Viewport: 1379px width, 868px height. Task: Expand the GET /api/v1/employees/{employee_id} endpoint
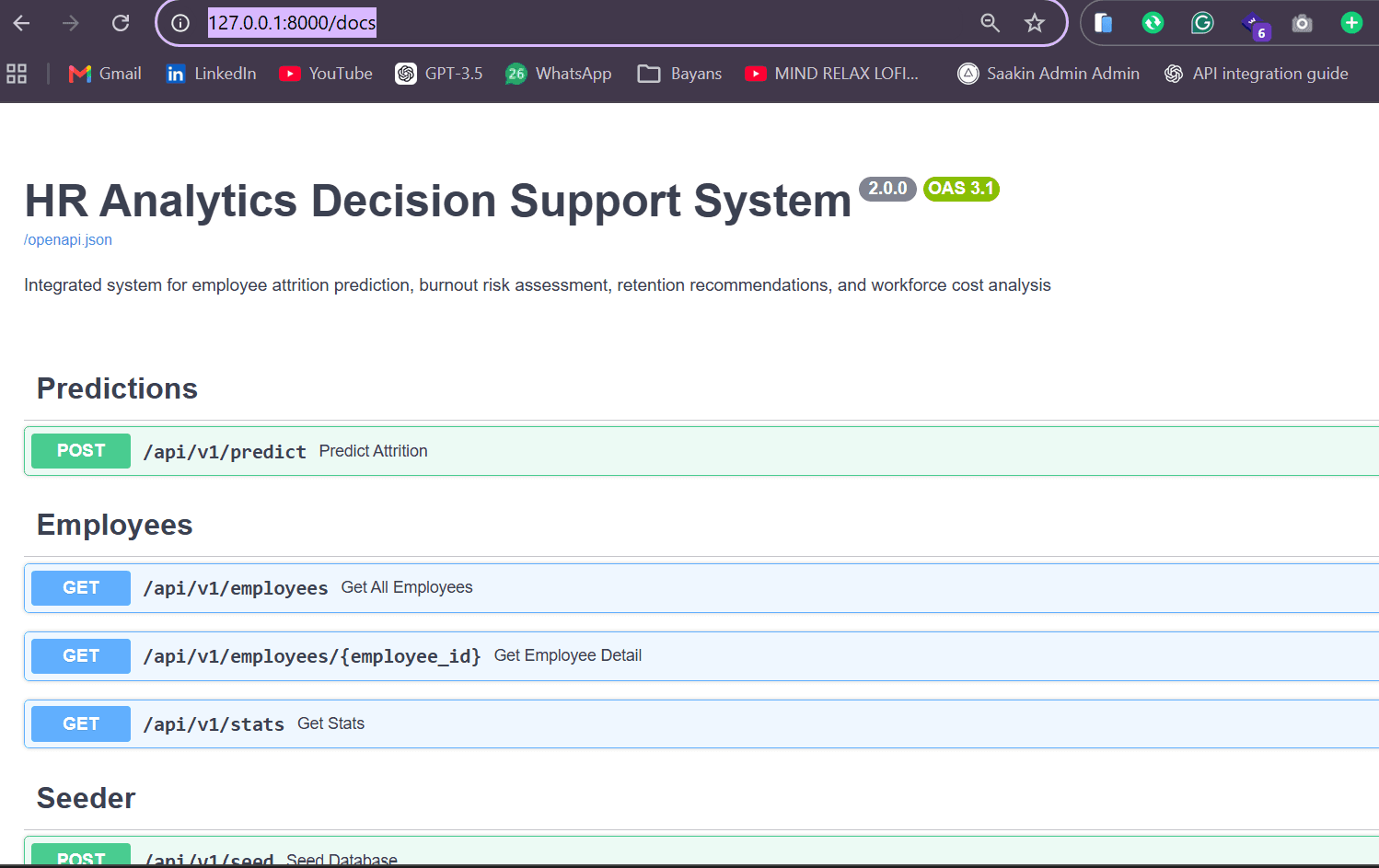coord(701,655)
